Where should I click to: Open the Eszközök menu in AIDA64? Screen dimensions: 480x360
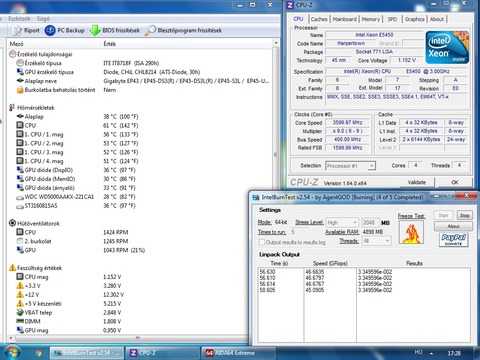[x=19, y=19]
